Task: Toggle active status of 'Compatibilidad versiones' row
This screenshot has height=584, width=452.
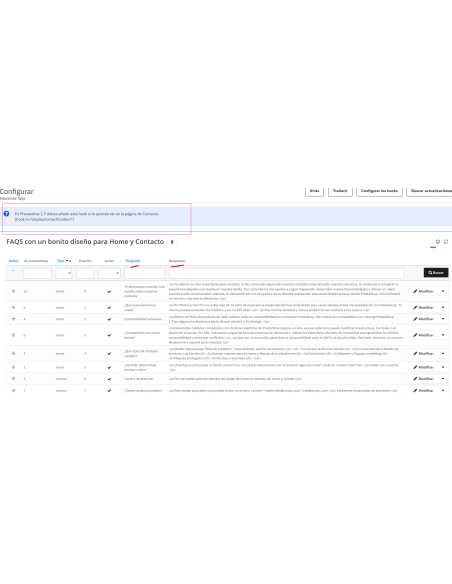Action: pyautogui.click(x=109, y=320)
